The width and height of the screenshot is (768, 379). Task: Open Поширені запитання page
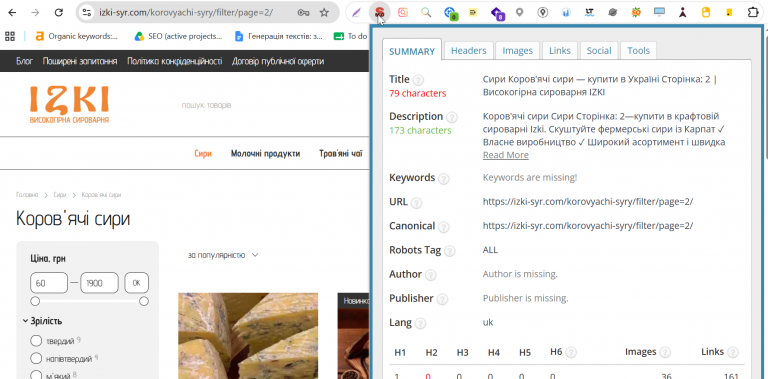point(80,62)
